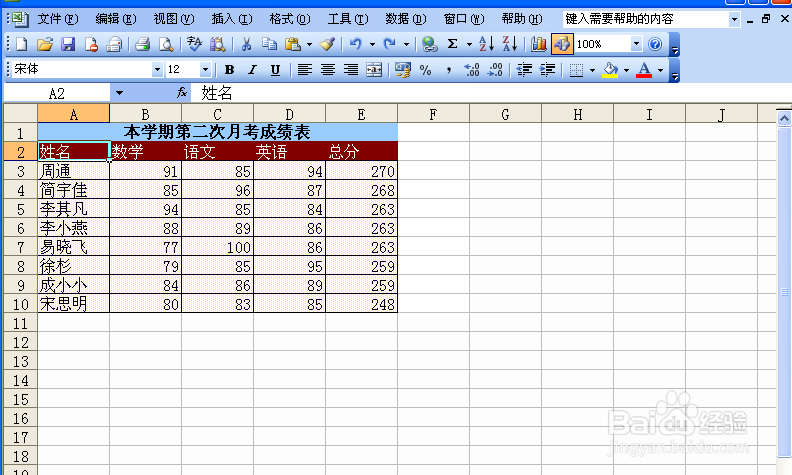The height and width of the screenshot is (475, 792).
Task: Apply percent style
Action: coord(425,70)
